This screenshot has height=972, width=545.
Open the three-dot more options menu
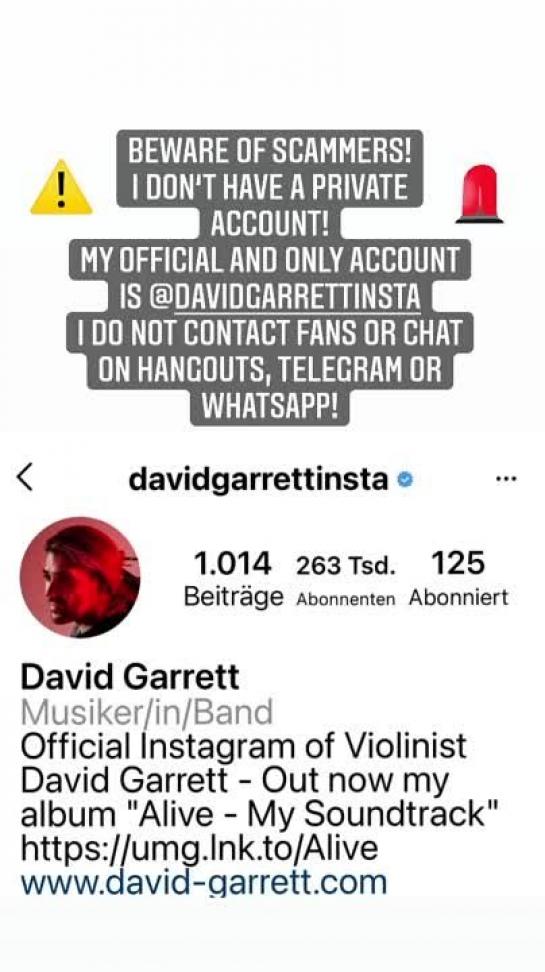click(x=507, y=479)
